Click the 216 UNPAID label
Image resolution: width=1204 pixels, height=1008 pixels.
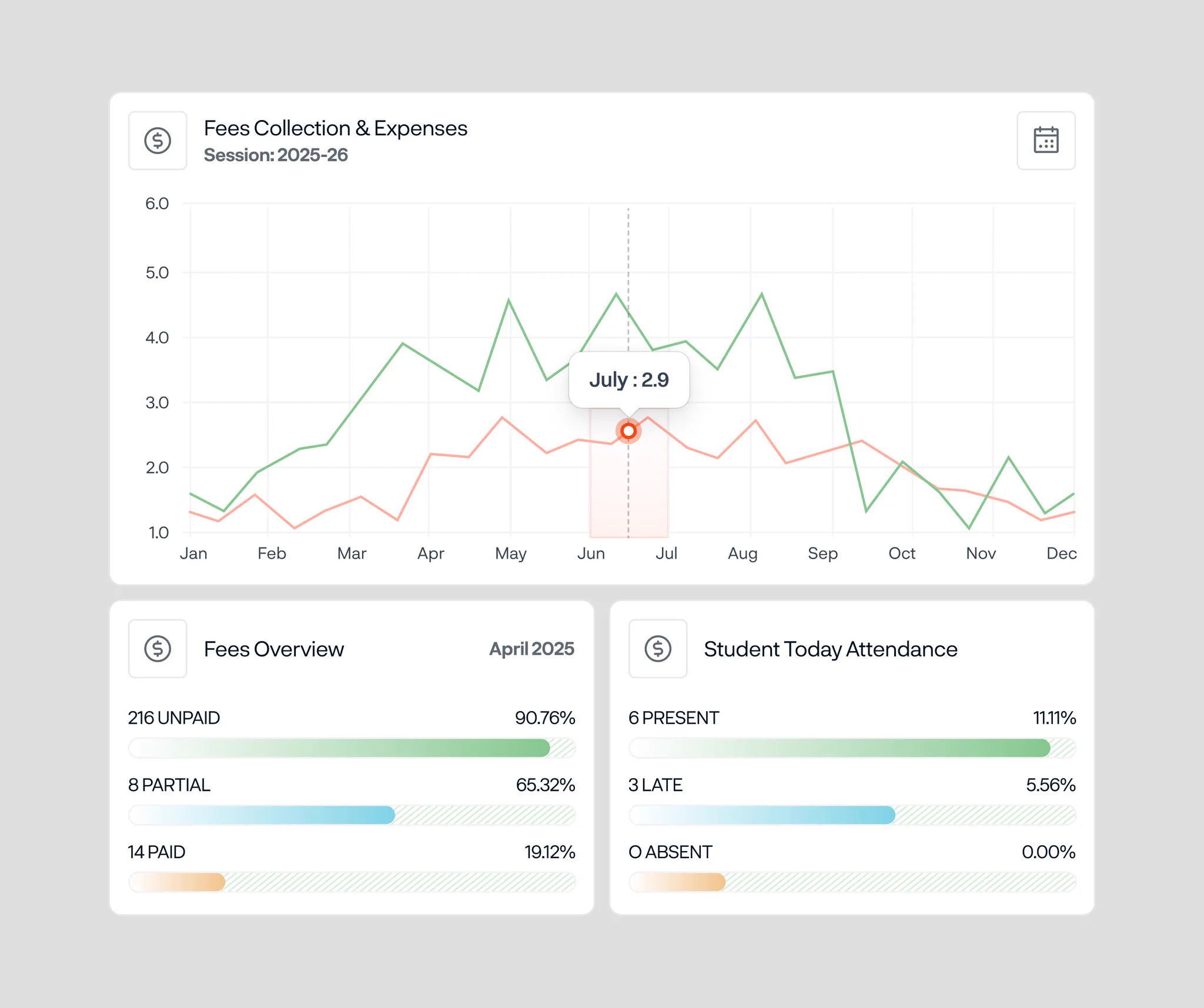pos(174,718)
